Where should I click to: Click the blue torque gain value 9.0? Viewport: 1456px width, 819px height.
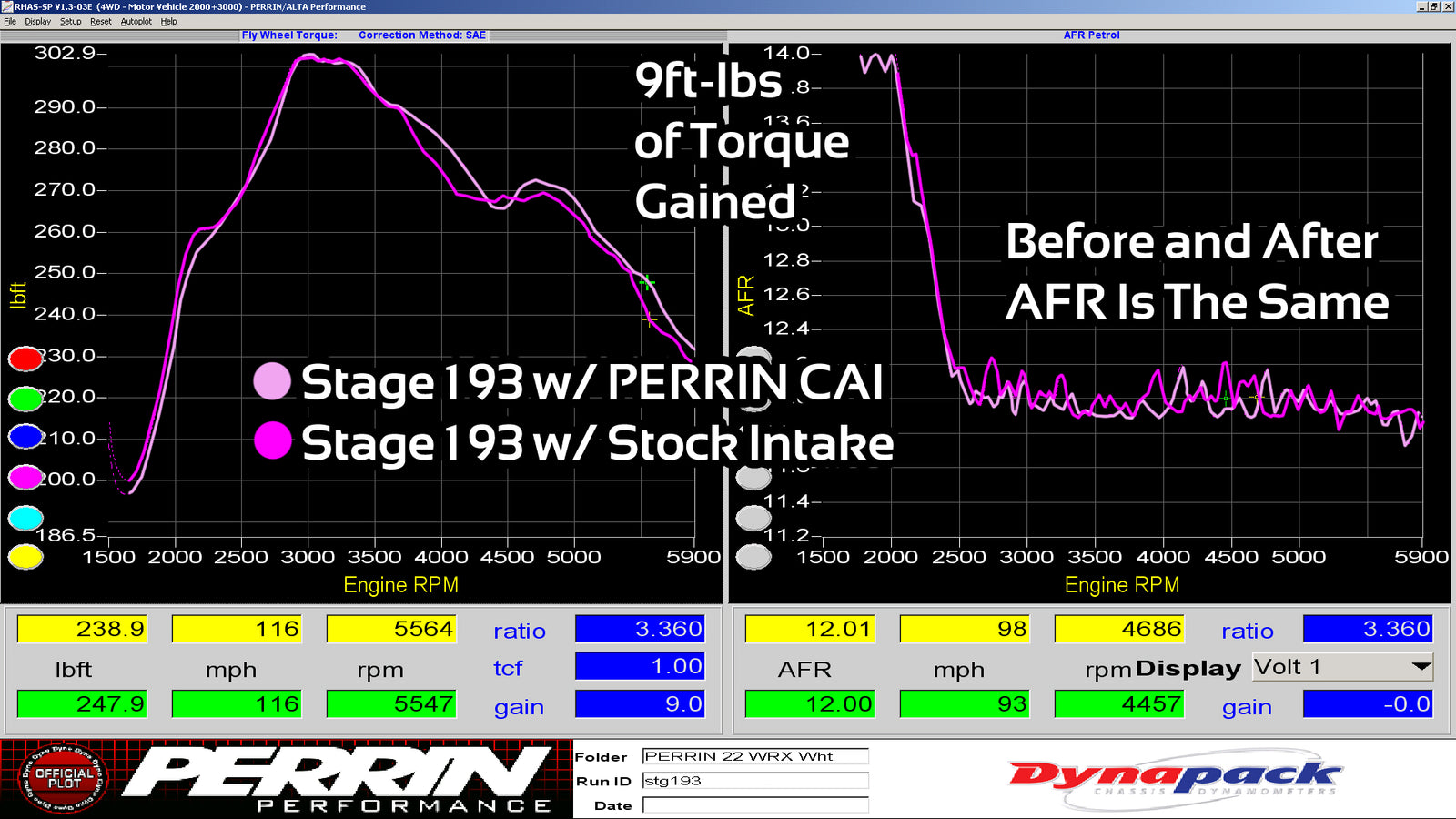640,703
